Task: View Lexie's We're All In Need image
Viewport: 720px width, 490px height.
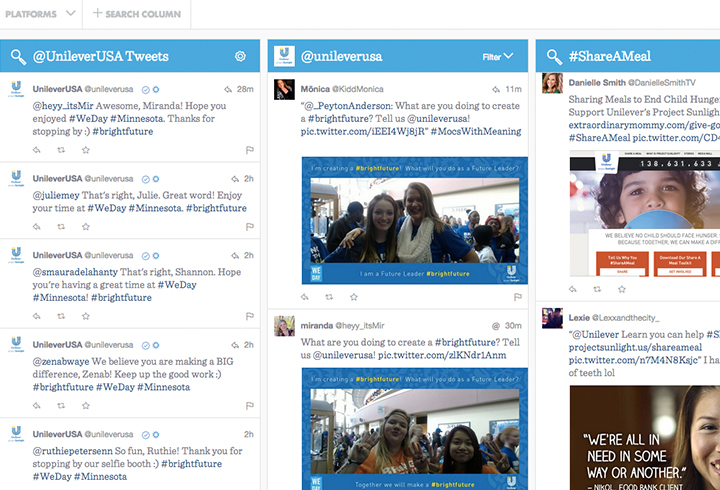Action: point(645,438)
